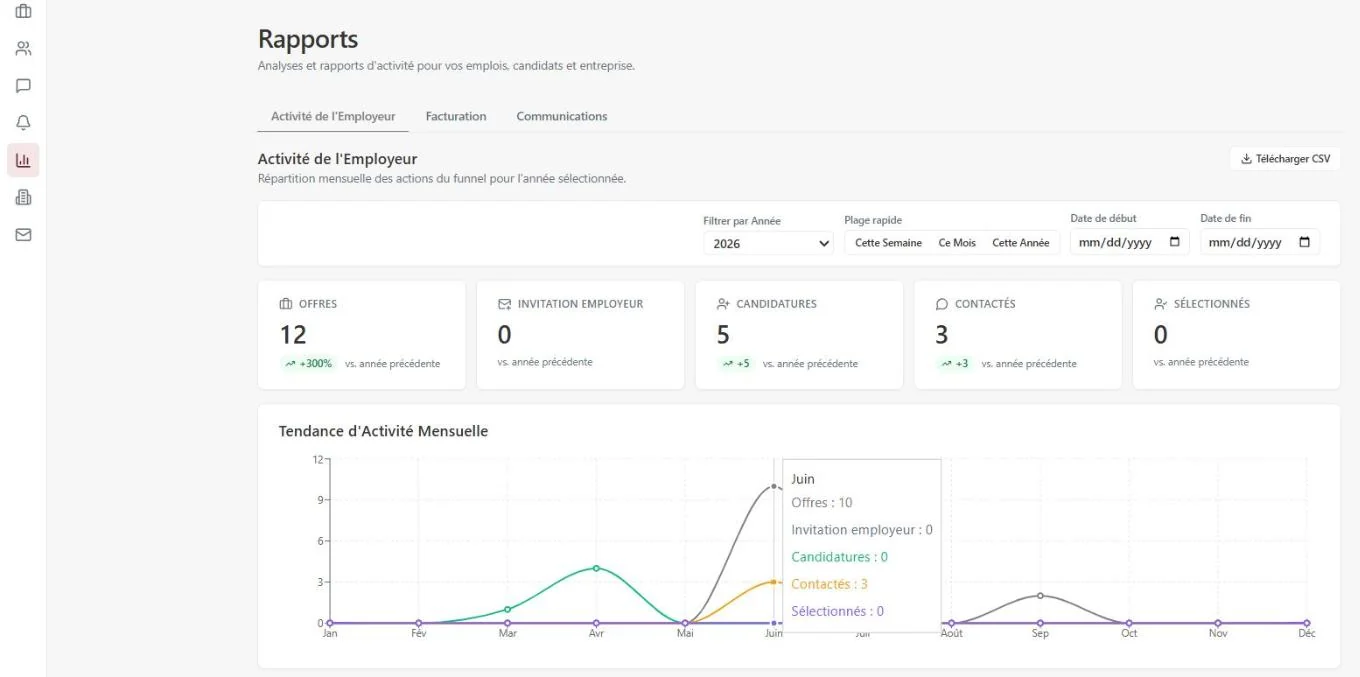Click the Date de fin input field
This screenshot has height=677, width=1360.
pyautogui.click(x=1260, y=242)
